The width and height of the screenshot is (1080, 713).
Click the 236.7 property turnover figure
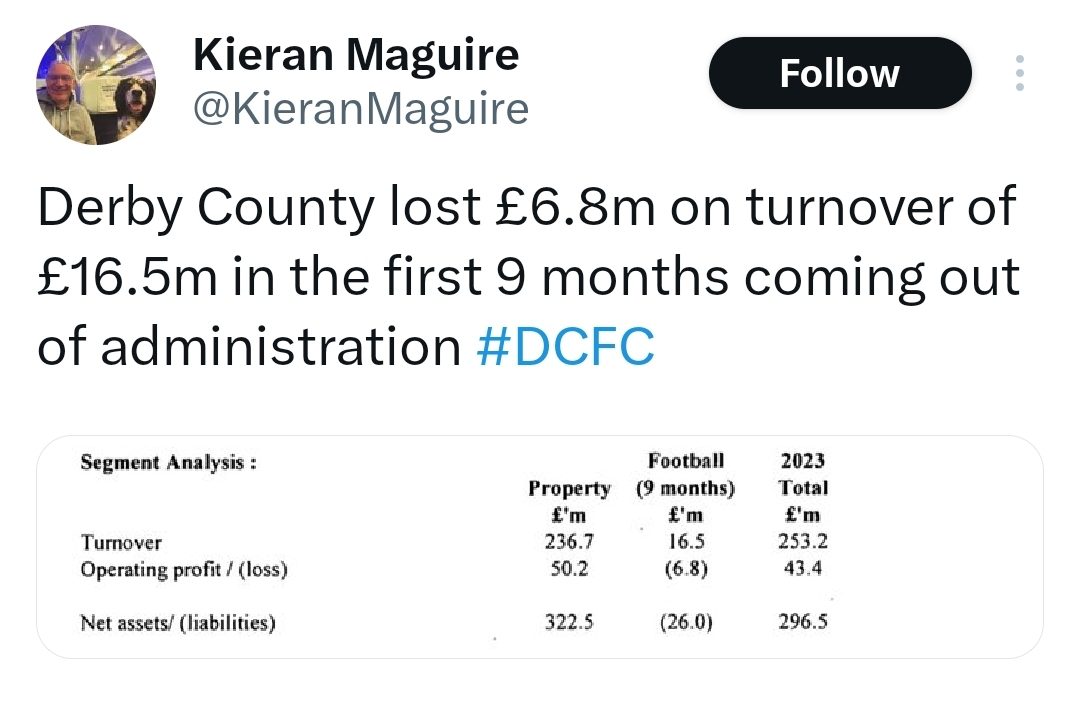point(569,541)
